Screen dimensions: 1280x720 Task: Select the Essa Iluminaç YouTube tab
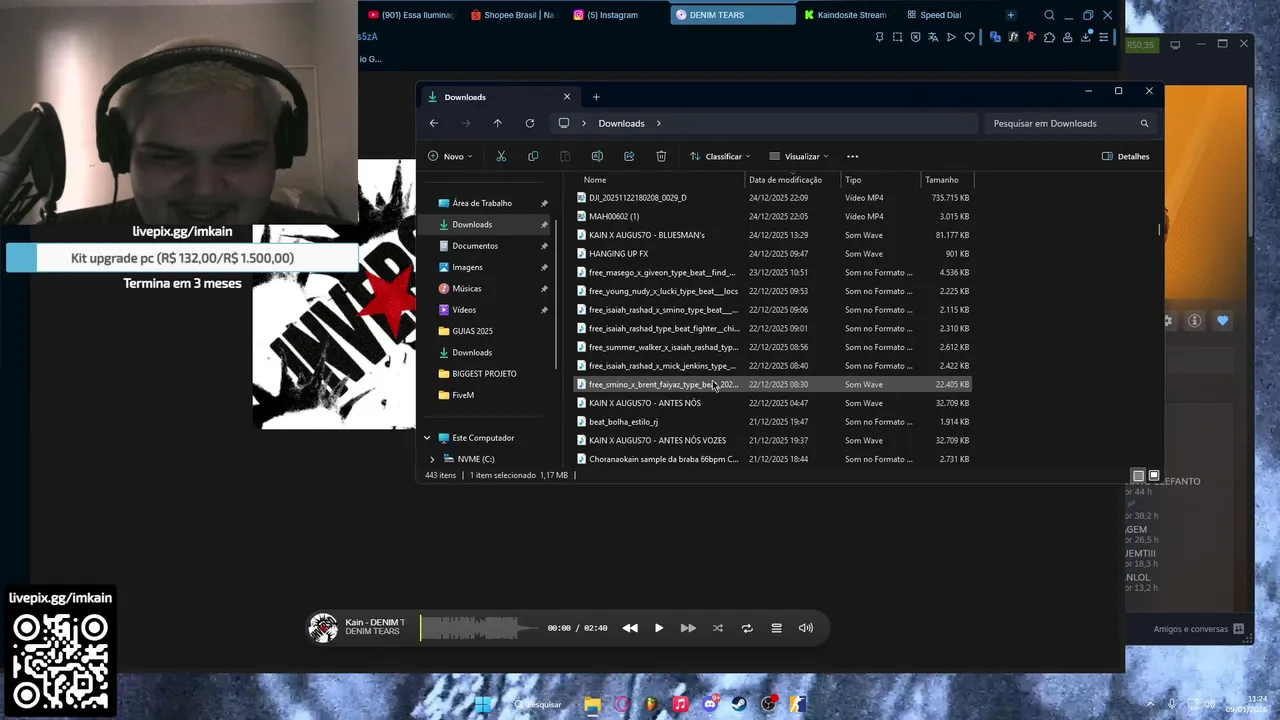click(x=410, y=15)
